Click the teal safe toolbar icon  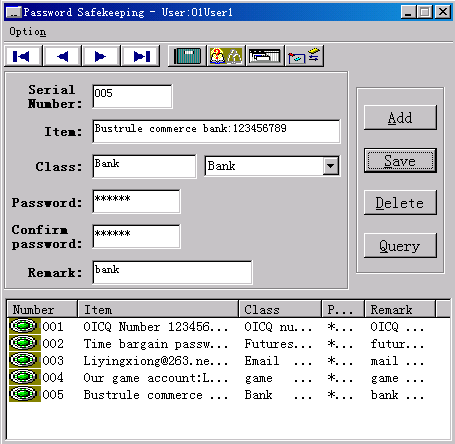tap(187, 56)
